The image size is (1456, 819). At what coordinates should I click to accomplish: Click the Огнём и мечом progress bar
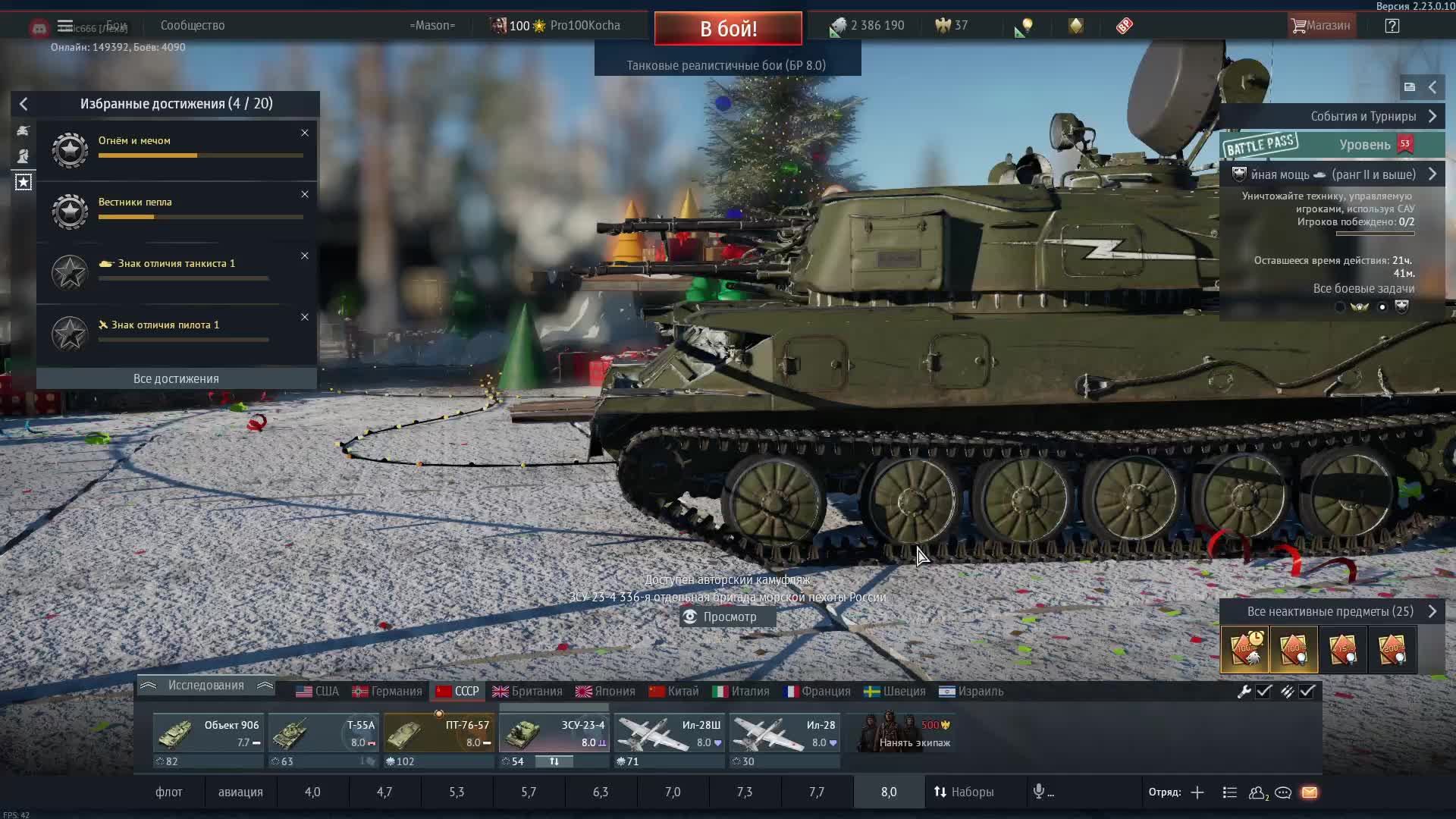pyautogui.click(x=199, y=155)
